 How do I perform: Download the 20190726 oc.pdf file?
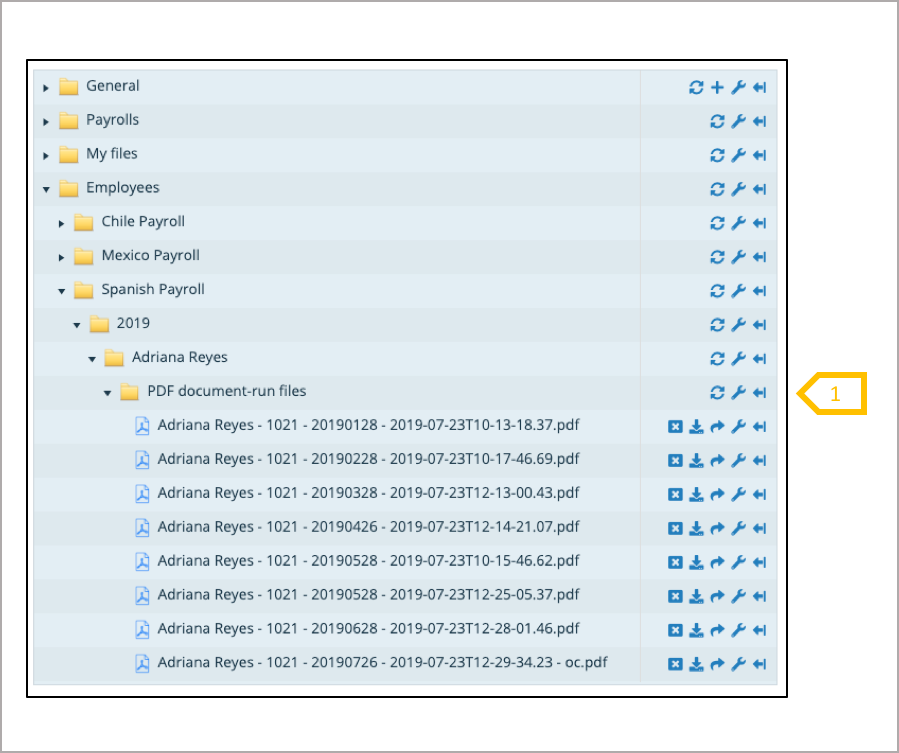(696, 665)
